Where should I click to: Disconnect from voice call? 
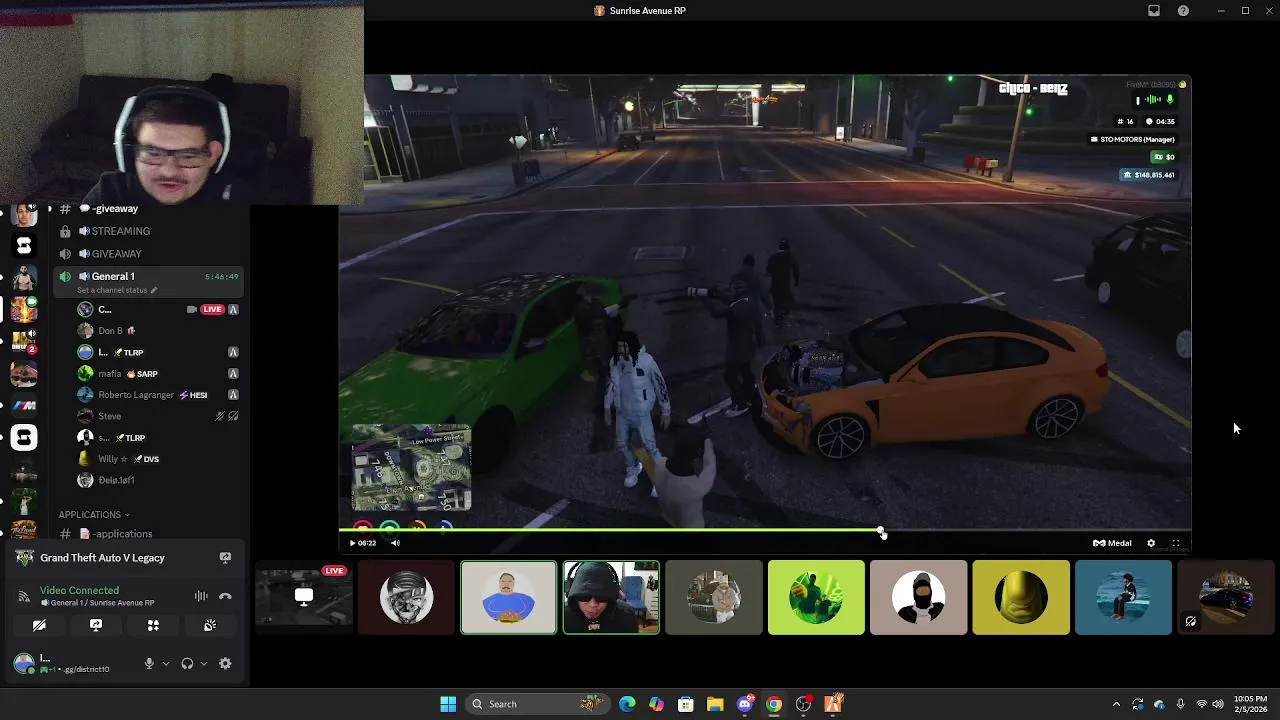pos(225,596)
